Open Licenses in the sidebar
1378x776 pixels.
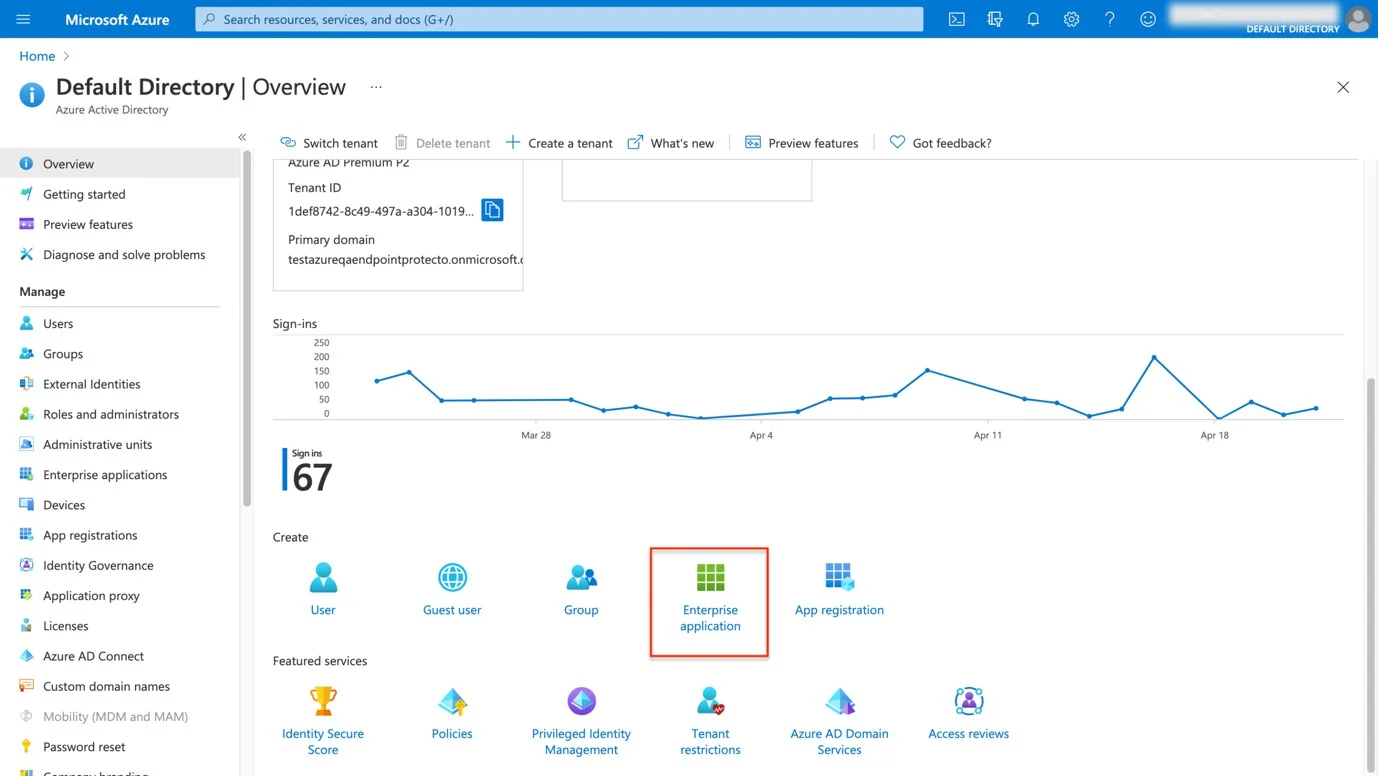click(120, 626)
